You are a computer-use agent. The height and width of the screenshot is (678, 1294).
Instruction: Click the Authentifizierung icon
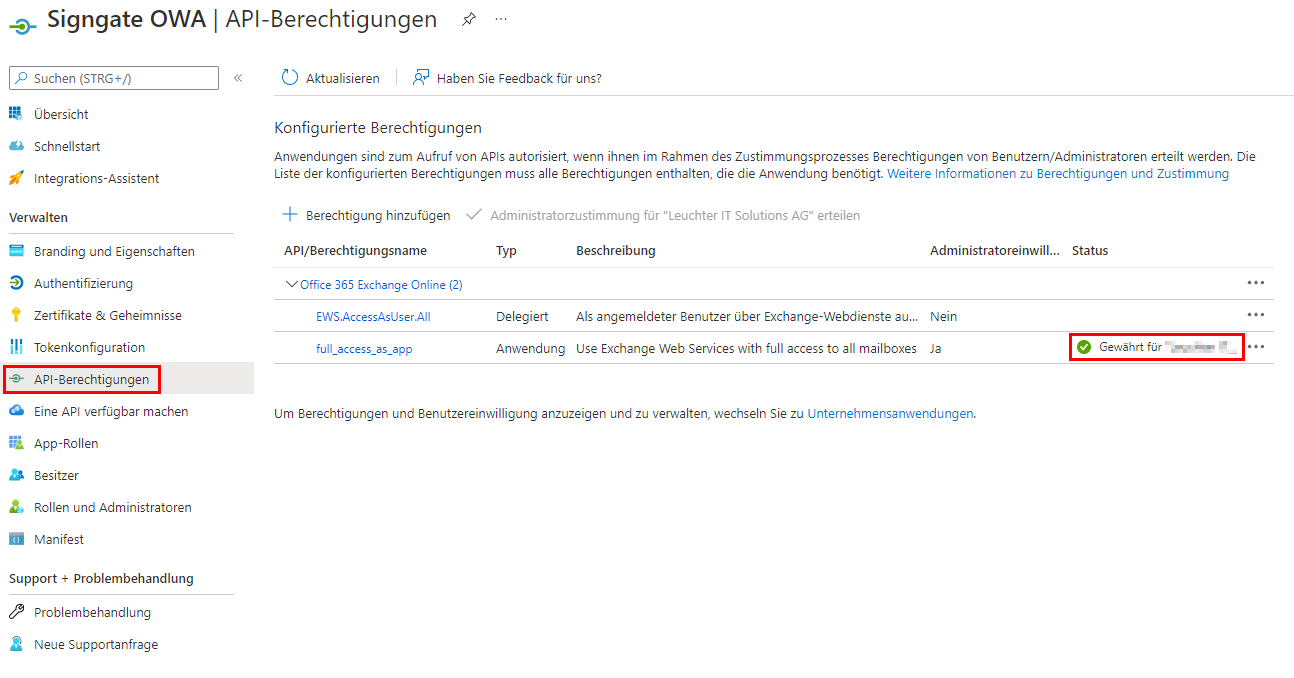coord(16,283)
